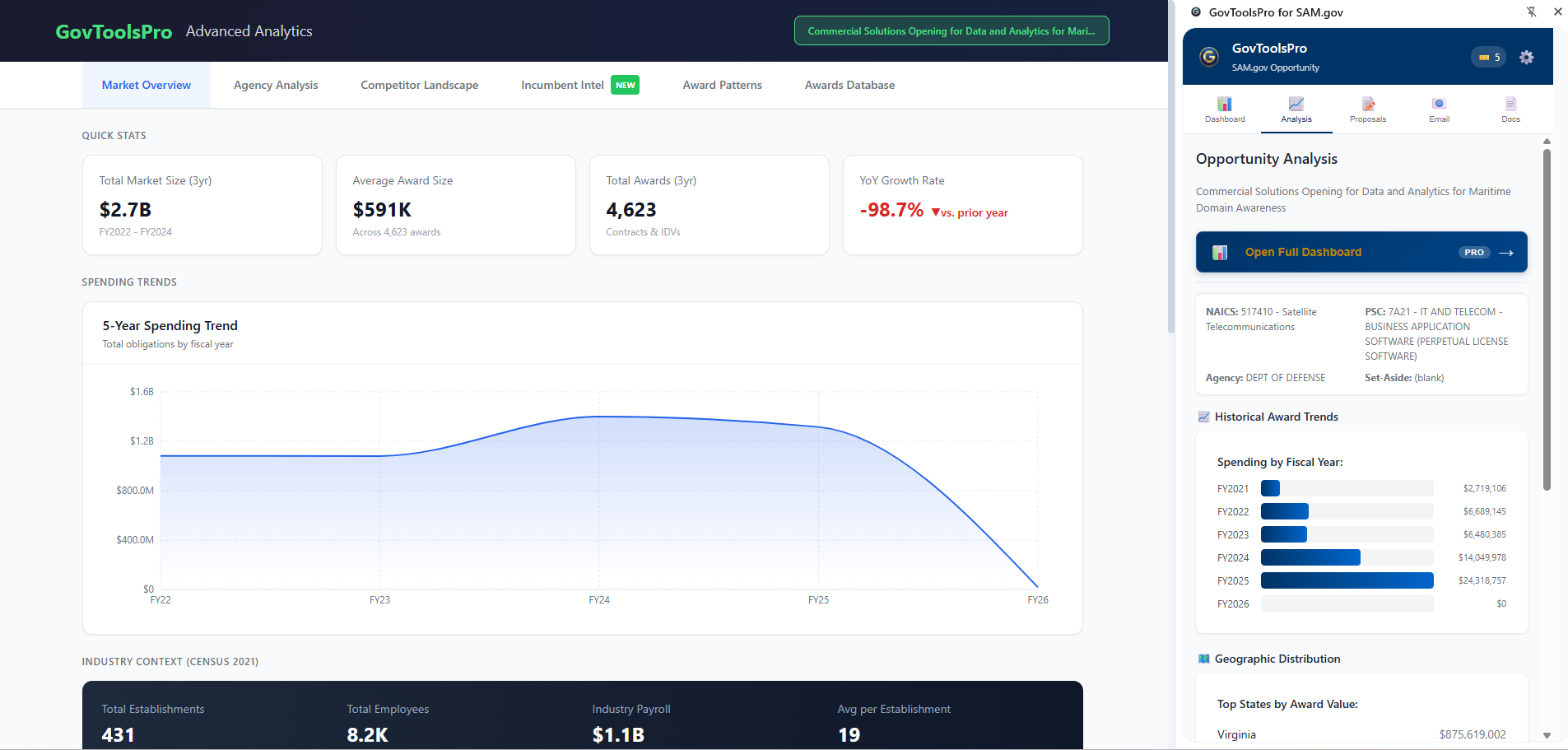Click the Historical Award Trends chart icon
This screenshot has width=1568, height=750.
[x=1203, y=417]
